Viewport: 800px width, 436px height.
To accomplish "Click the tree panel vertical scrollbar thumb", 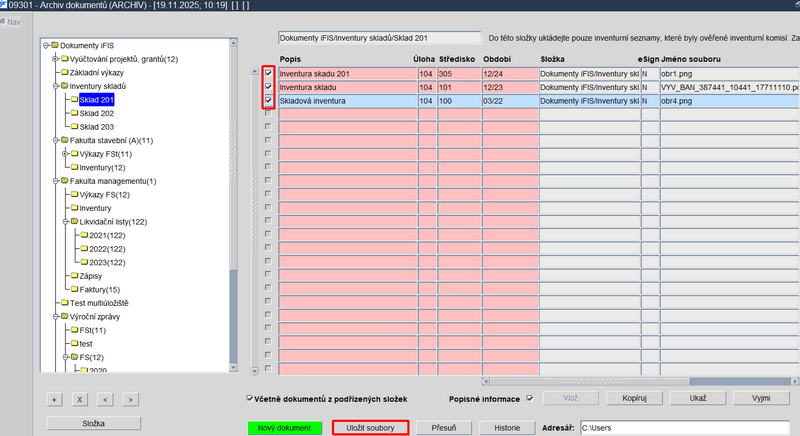I will pos(233,316).
